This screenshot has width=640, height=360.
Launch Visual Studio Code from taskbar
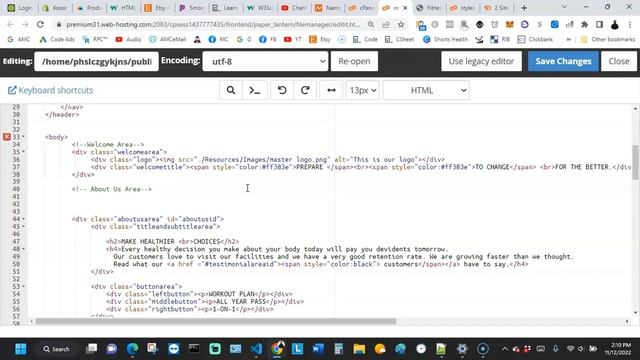click(x=256, y=349)
